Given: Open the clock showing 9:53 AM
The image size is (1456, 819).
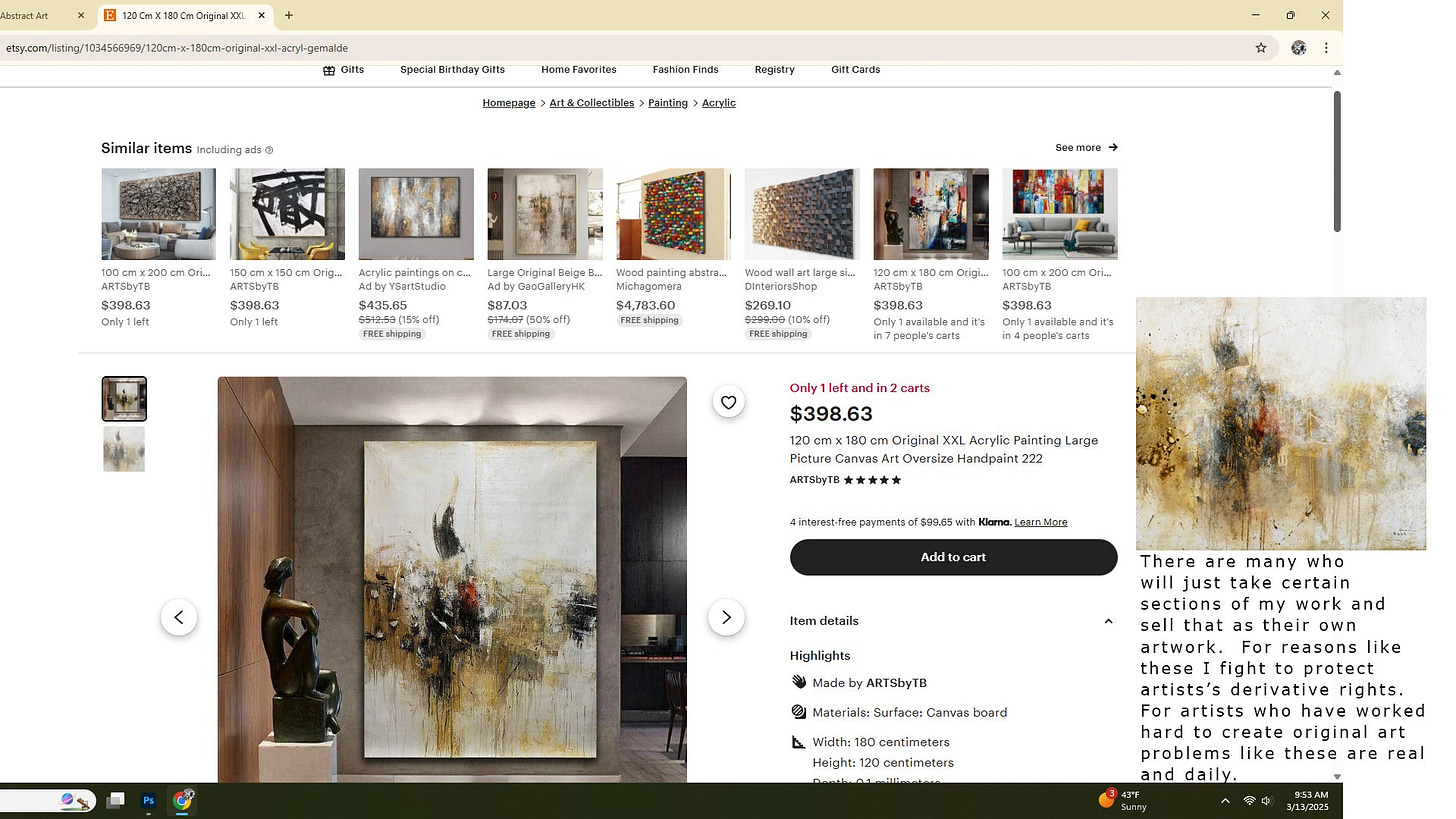Looking at the screenshot, I should click(1307, 801).
